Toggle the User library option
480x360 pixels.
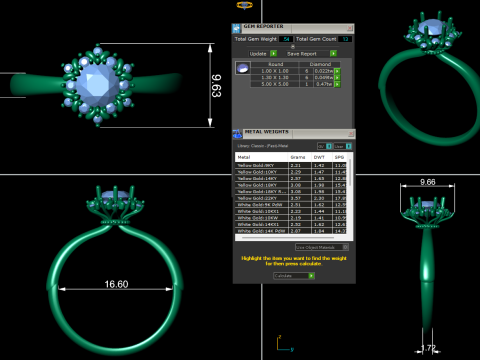[342, 146]
